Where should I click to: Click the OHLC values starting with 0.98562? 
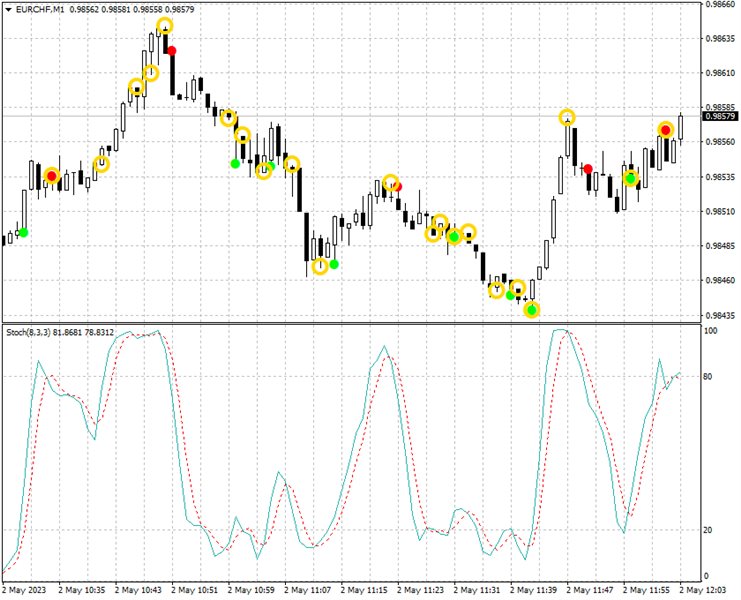132,9
